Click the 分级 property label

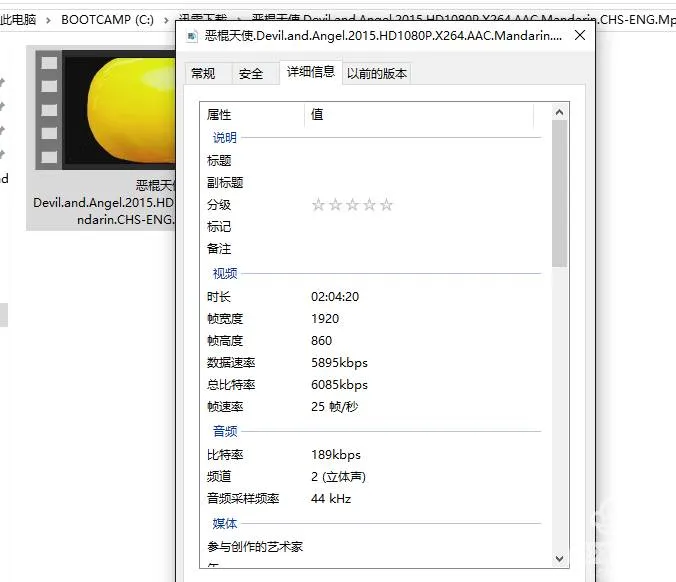click(x=219, y=205)
